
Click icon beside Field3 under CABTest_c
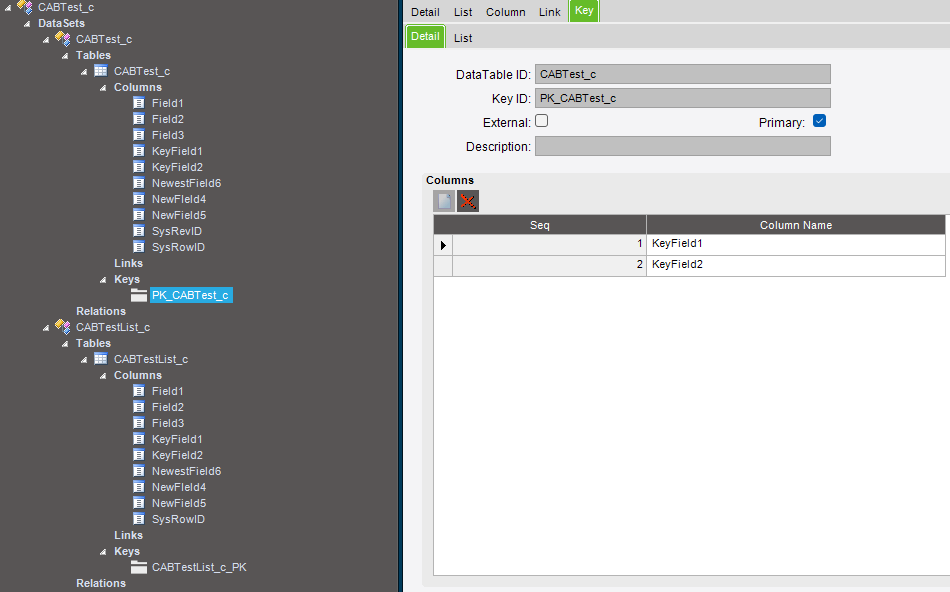pyautogui.click(x=139, y=135)
